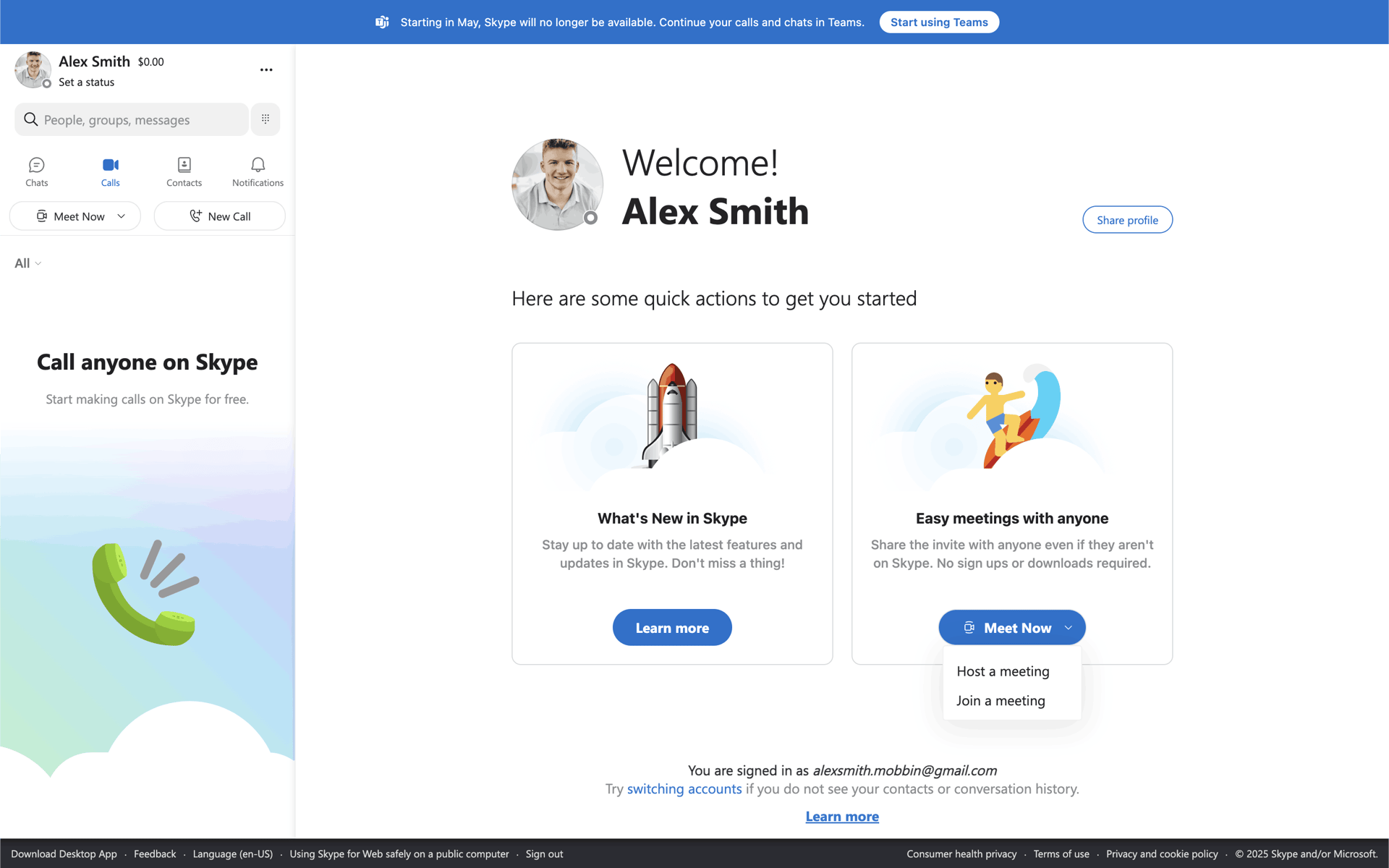Screen dimensions: 1389x868
Task: Click the People, groups, messages search field
Action: pos(132,119)
